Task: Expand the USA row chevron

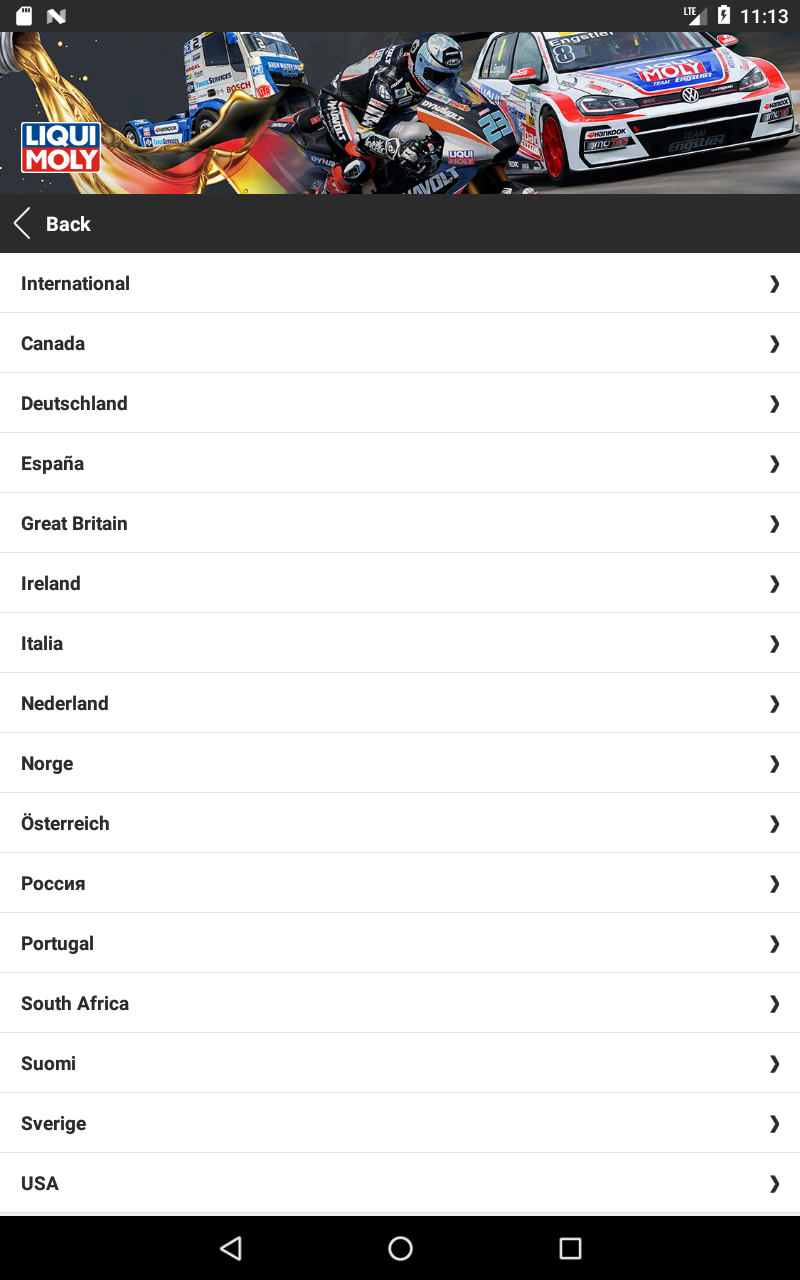Action: pyautogui.click(x=774, y=1184)
